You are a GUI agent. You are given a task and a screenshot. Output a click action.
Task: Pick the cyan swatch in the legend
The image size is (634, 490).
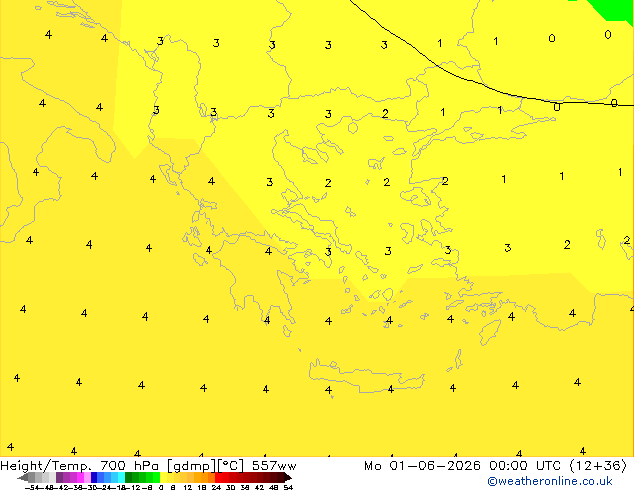(x=121, y=478)
